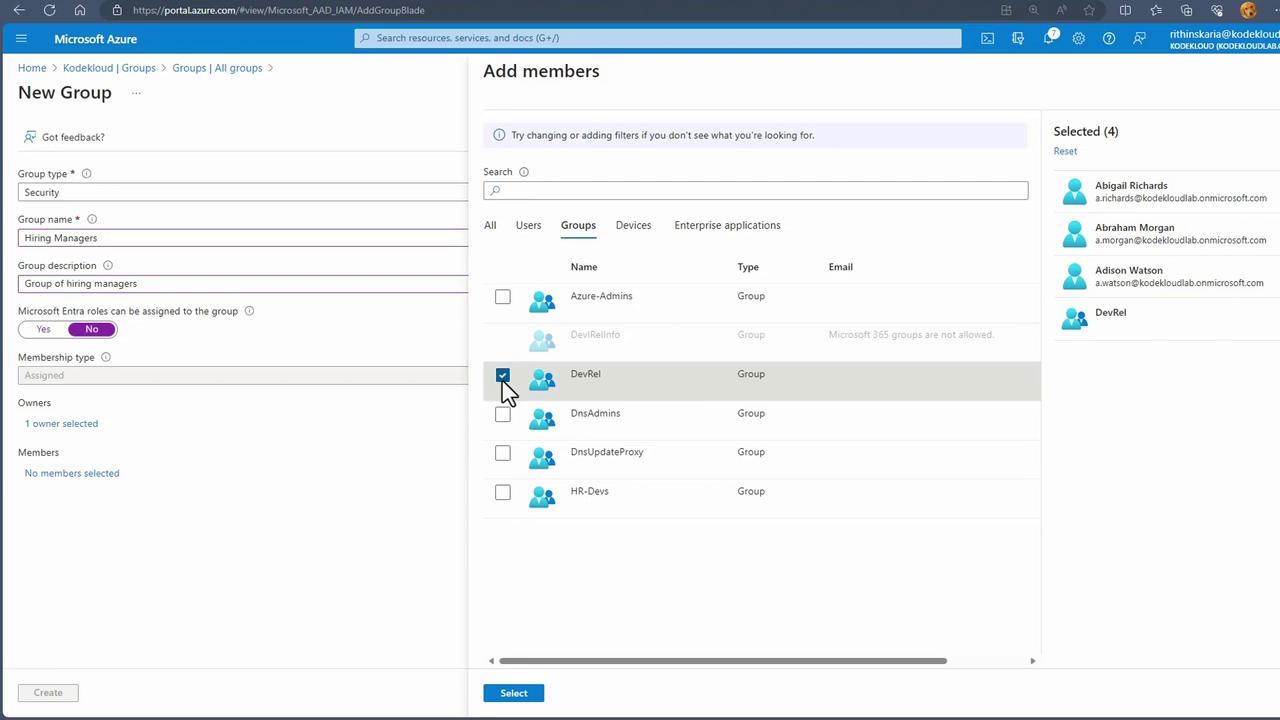Viewport: 1280px width, 720px height.
Task: Click the feedback icon in top bar
Action: pos(1139,39)
